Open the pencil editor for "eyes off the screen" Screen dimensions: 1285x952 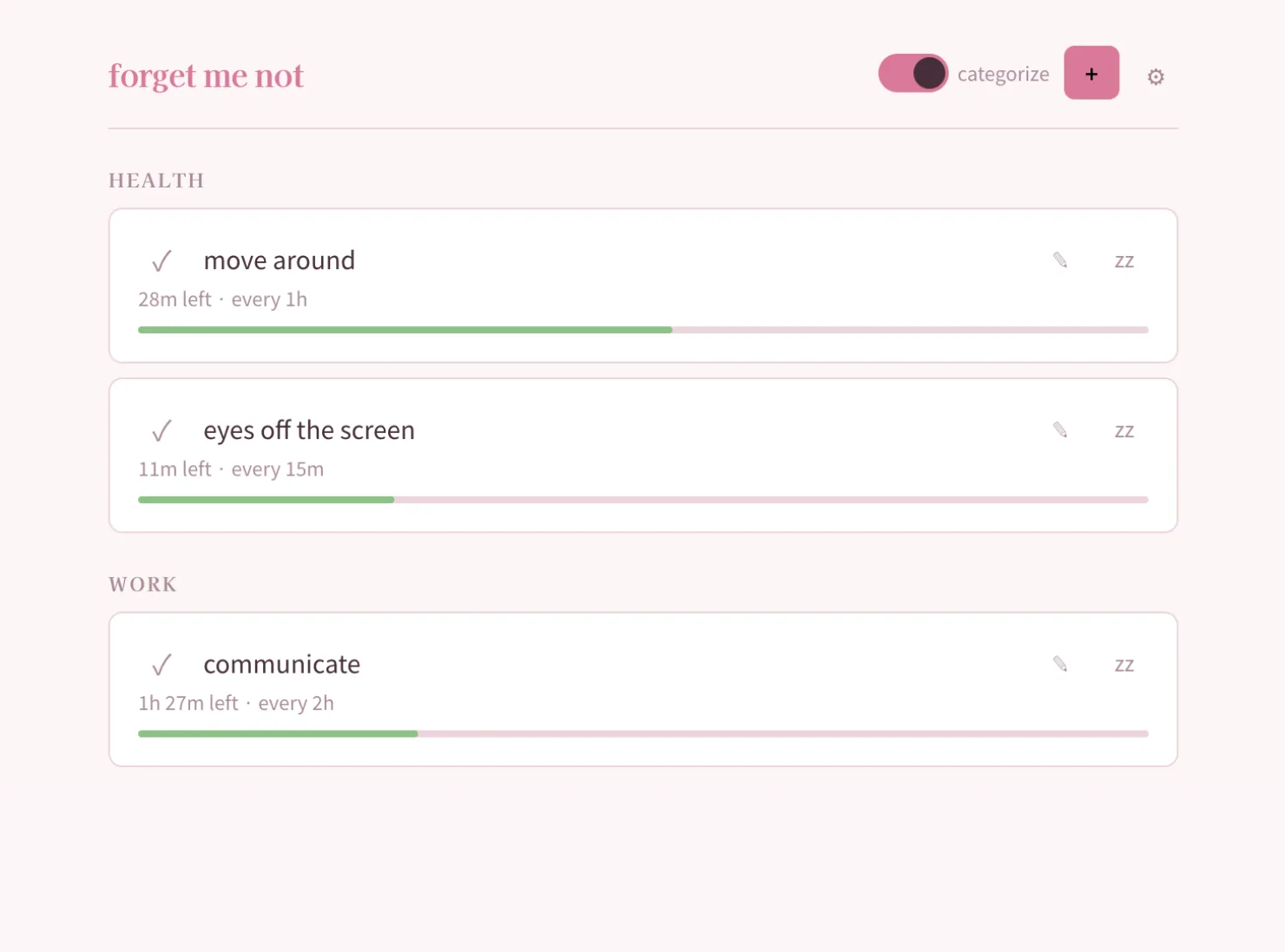pos(1060,430)
